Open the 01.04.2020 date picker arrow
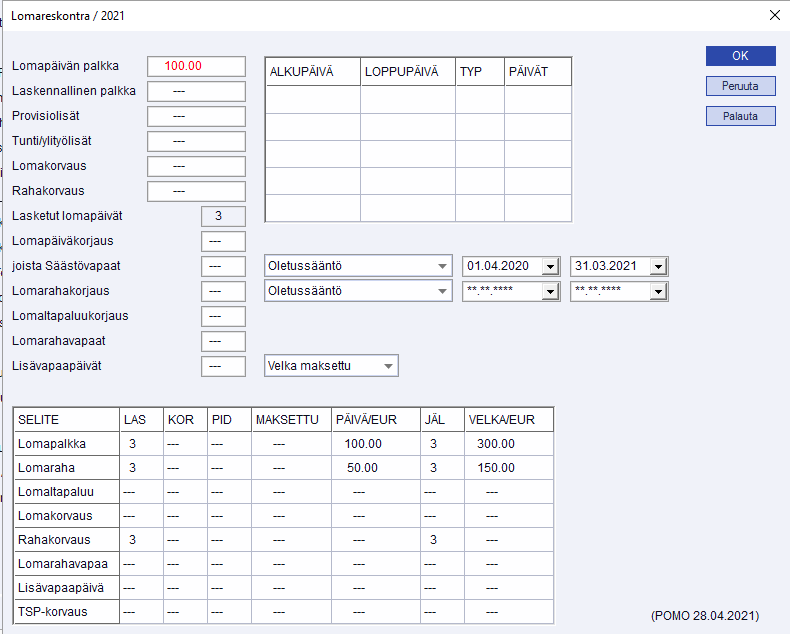Viewport: 790px width, 634px height. [549, 267]
